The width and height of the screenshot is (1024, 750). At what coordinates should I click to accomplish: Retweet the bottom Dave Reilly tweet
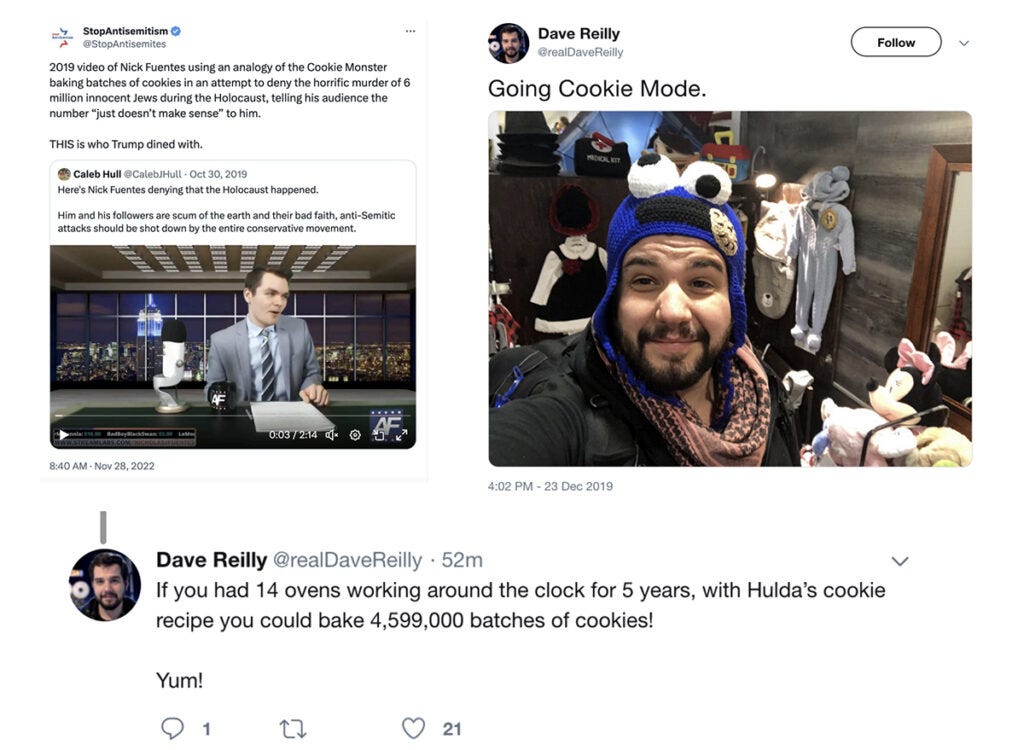pos(293,728)
